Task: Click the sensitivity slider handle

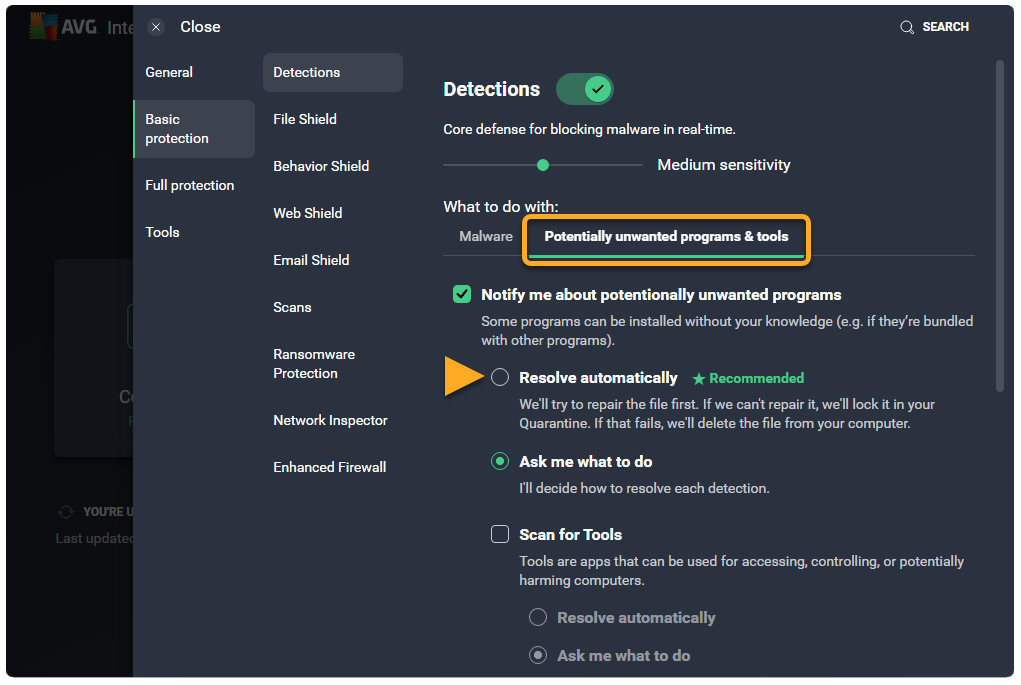Action: [543, 165]
